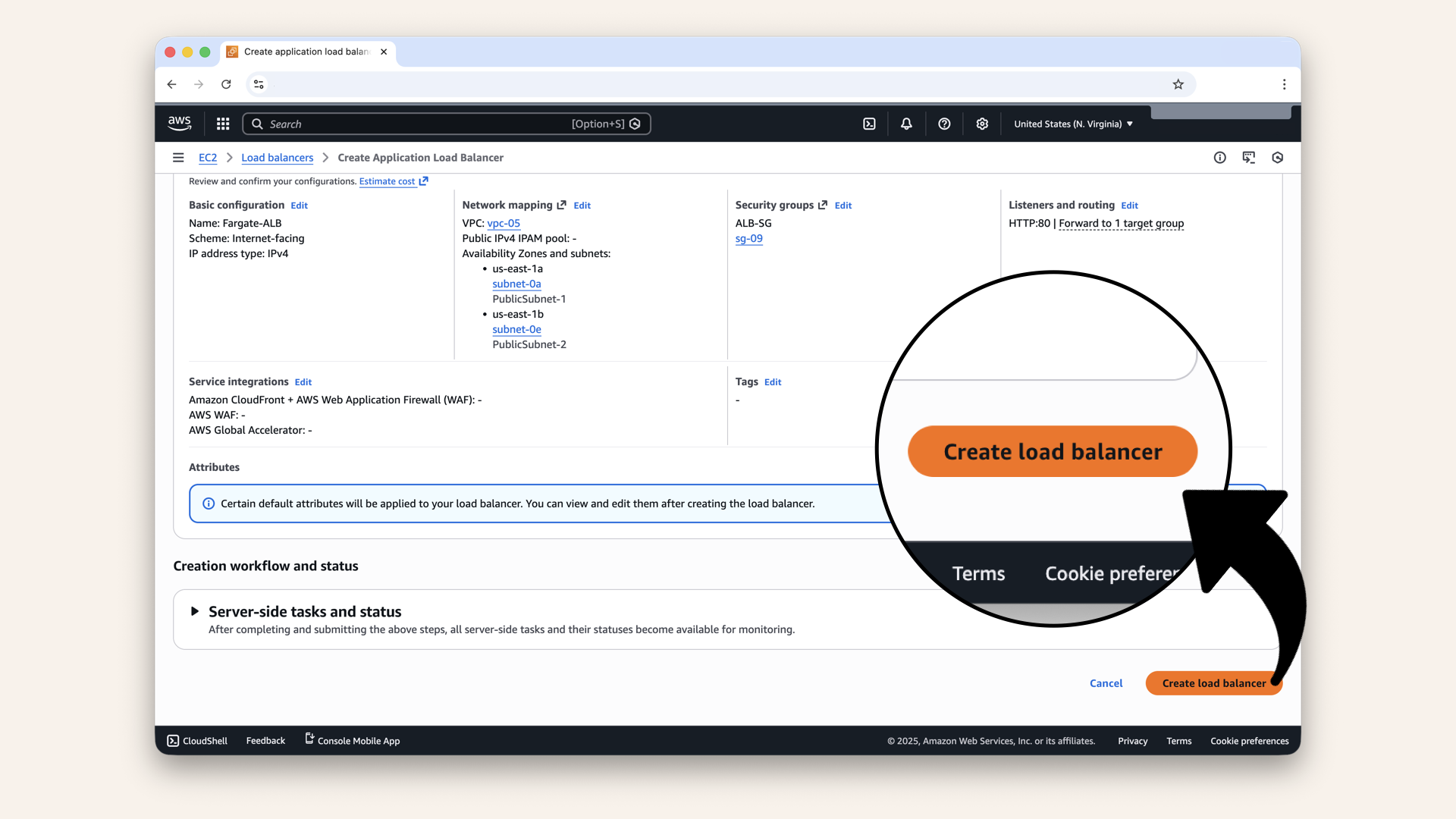Open CloudShell terminal icon in top navigation
This screenshot has width=1456, height=819.
click(x=869, y=124)
